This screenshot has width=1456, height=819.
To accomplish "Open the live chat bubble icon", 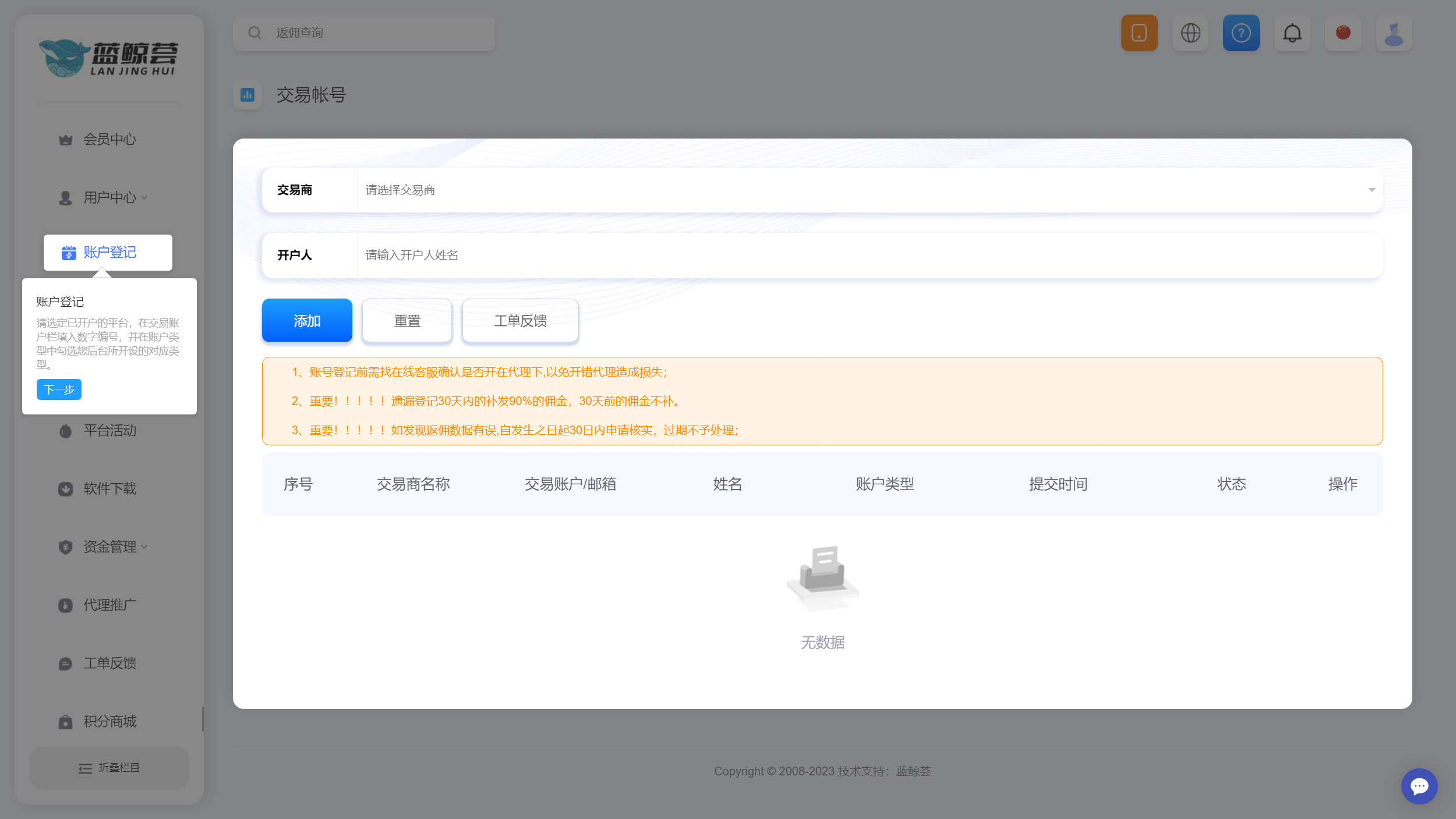I will (x=1419, y=786).
